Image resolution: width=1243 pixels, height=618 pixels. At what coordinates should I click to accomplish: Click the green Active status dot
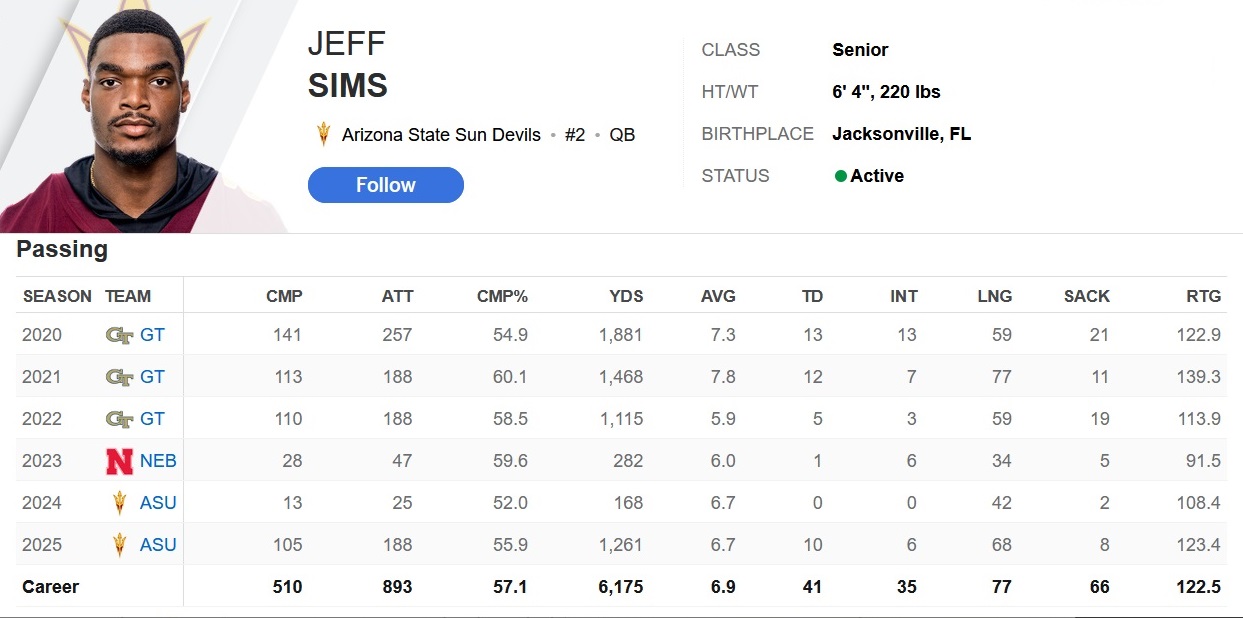[x=841, y=176]
